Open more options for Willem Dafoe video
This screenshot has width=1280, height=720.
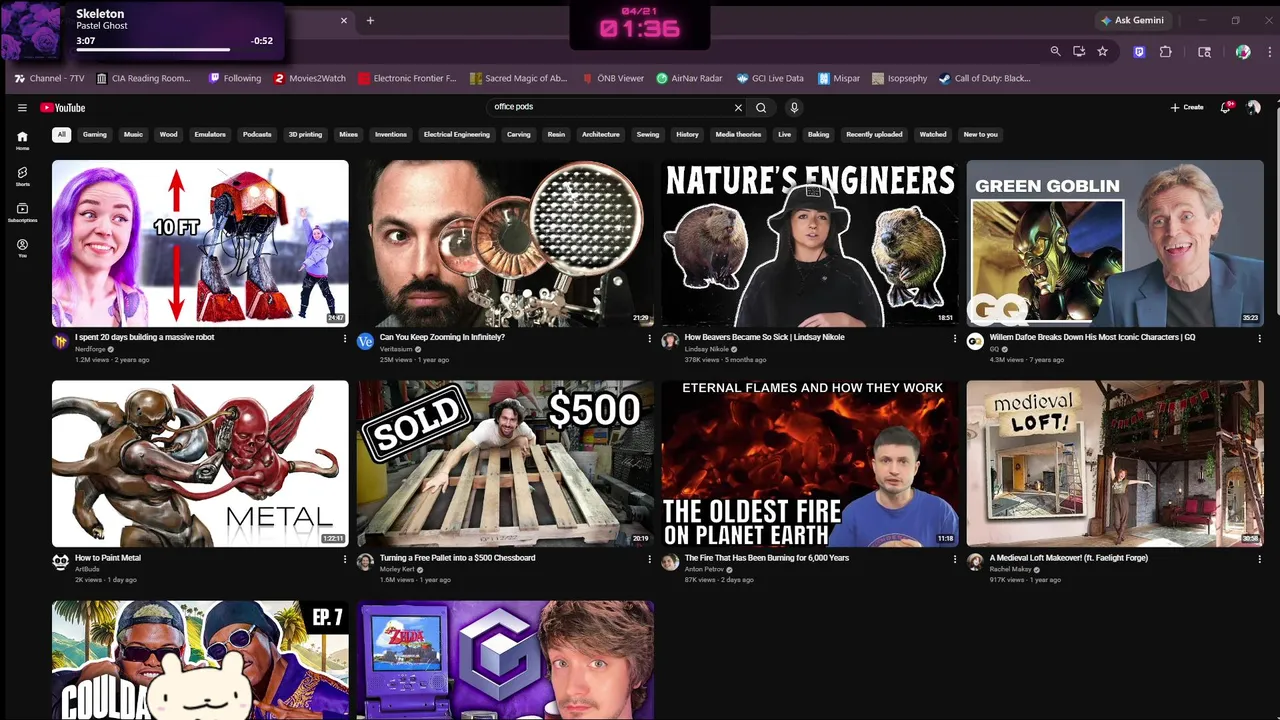pyautogui.click(x=1259, y=338)
